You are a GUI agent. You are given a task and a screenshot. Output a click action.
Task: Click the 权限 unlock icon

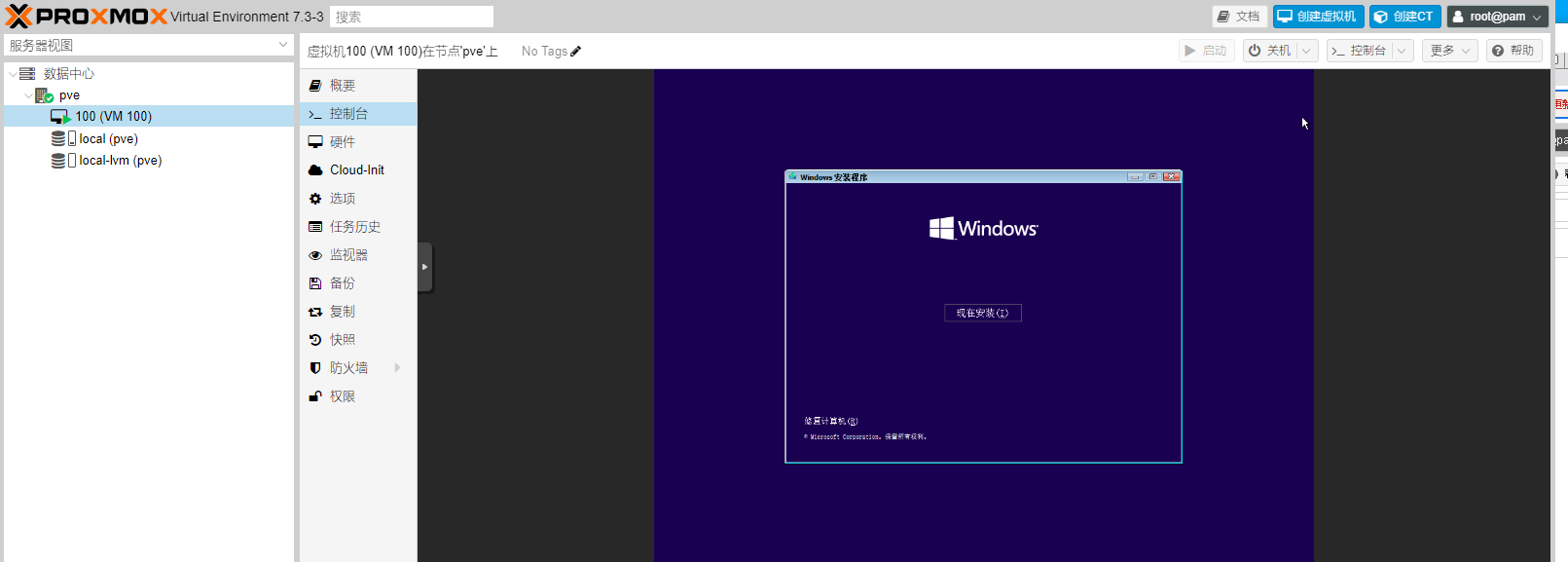point(315,396)
